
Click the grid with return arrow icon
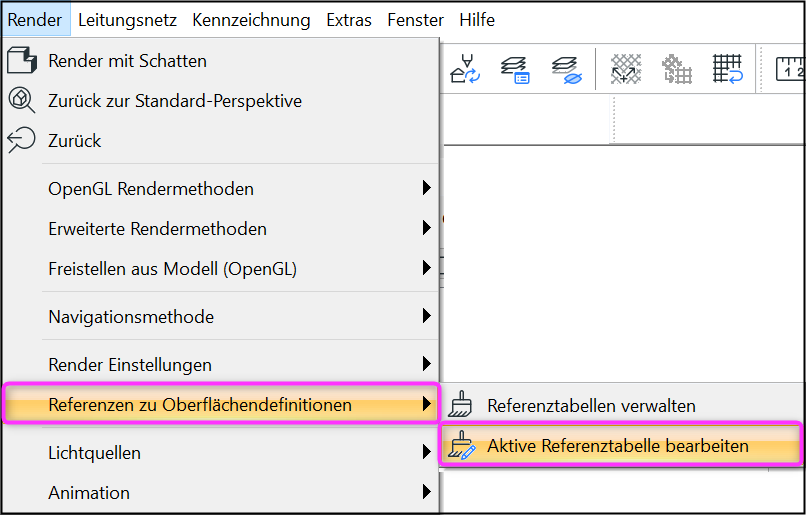tap(727, 69)
